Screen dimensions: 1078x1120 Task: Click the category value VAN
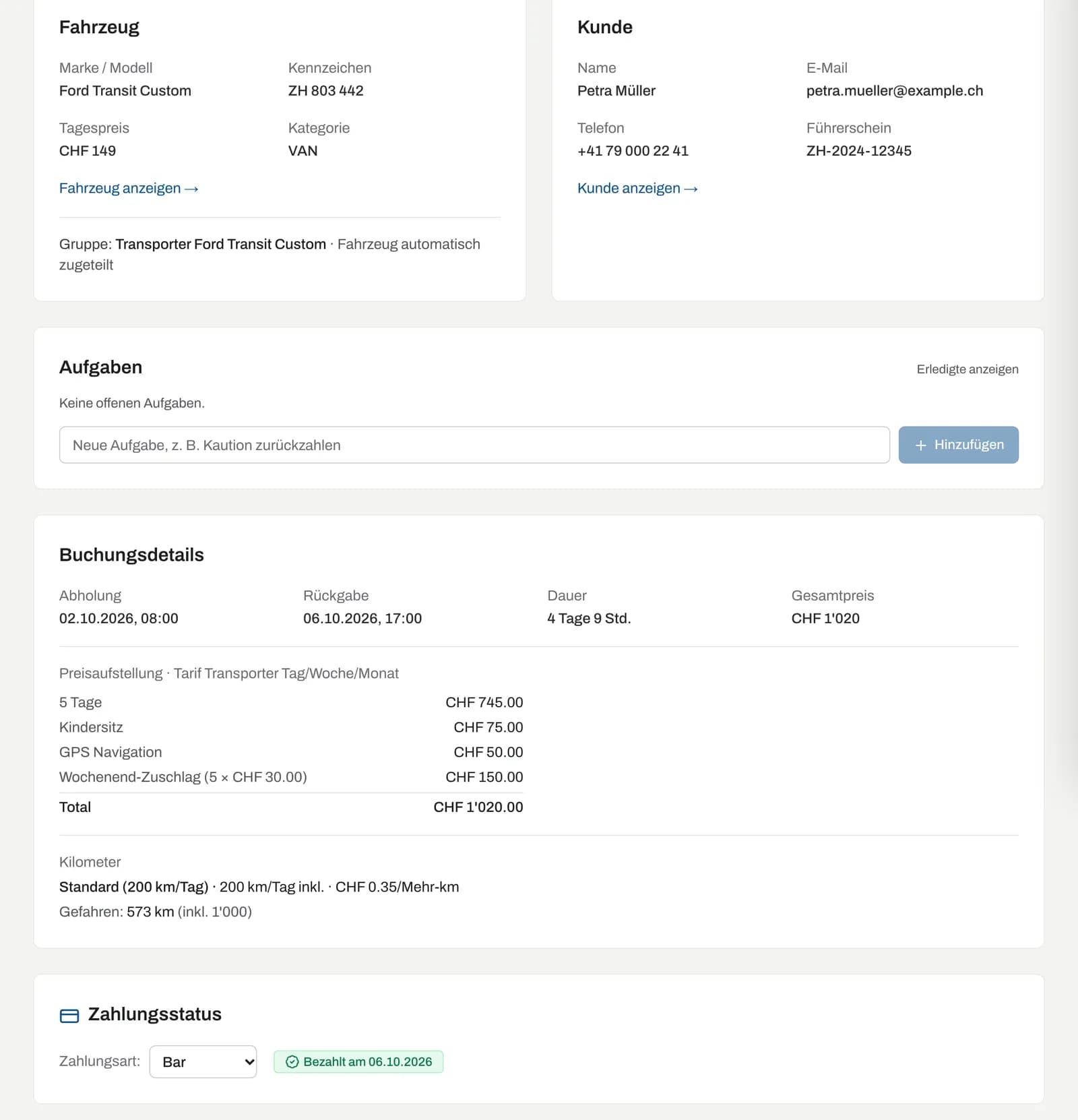pyautogui.click(x=303, y=151)
